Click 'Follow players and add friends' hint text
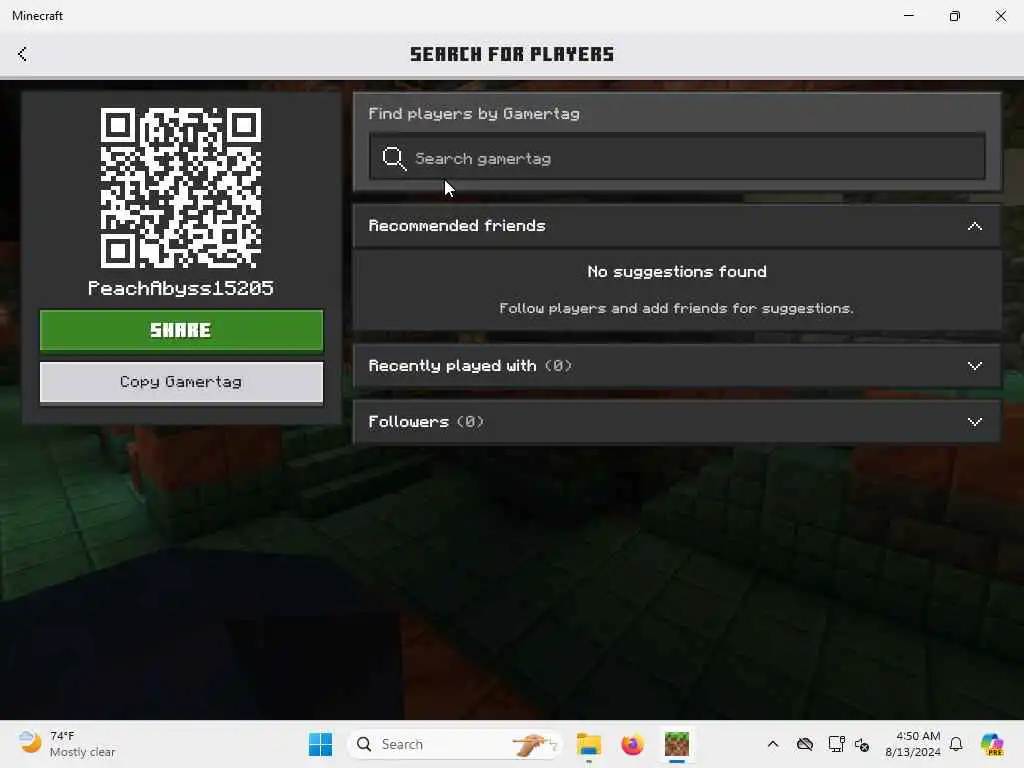Image resolution: width=1024 pixels, height=768 pixels. 676,308
